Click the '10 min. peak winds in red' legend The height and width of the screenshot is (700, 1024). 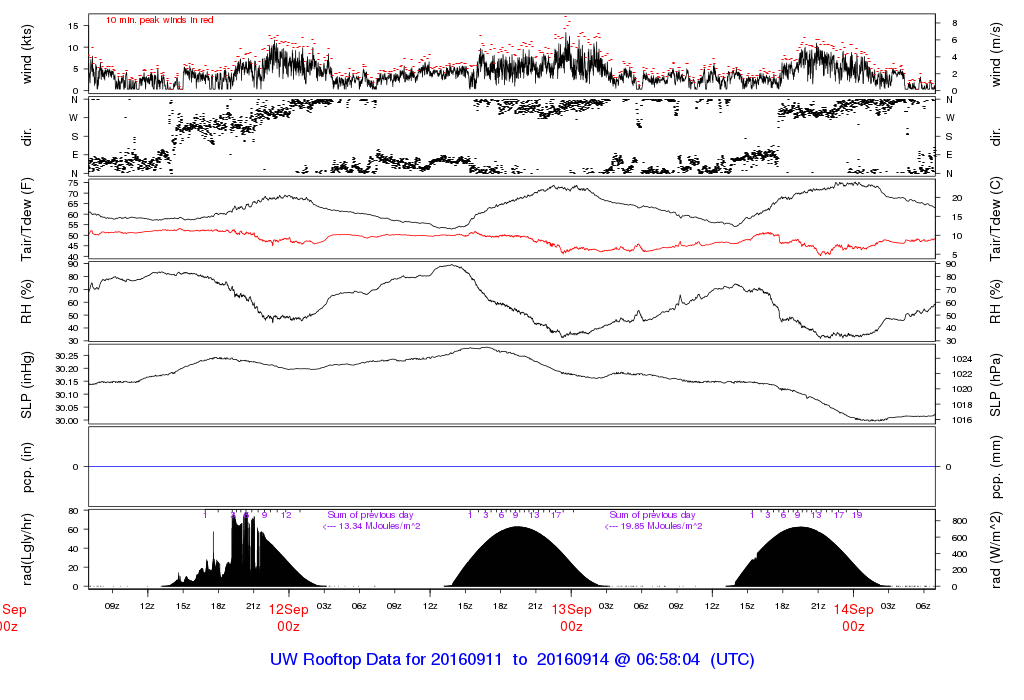[159, 20]
